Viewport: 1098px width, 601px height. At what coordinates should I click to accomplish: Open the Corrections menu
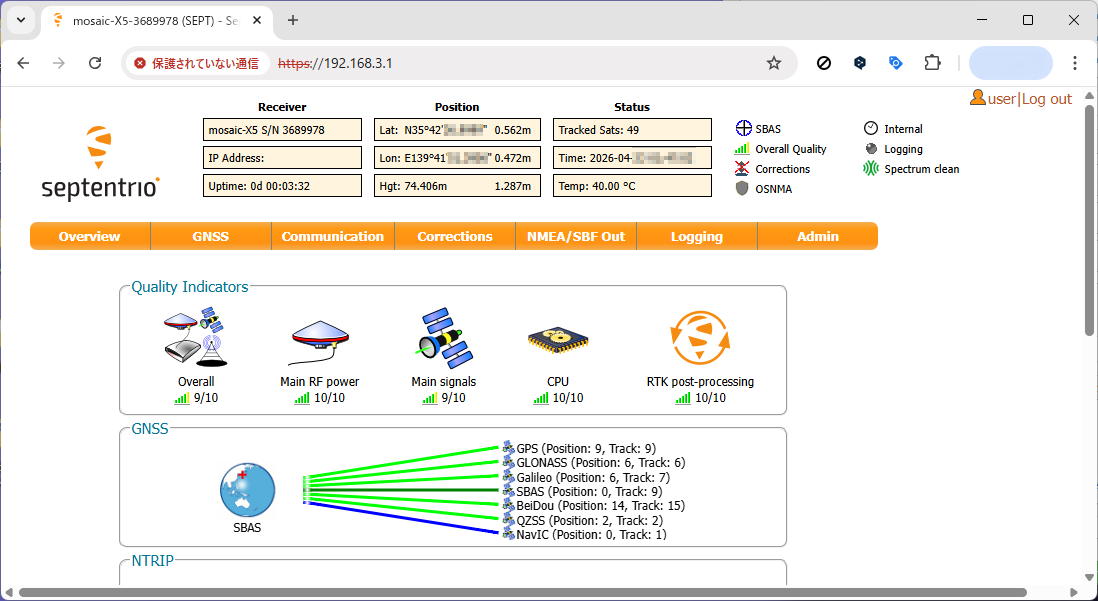tap(454, 237)
